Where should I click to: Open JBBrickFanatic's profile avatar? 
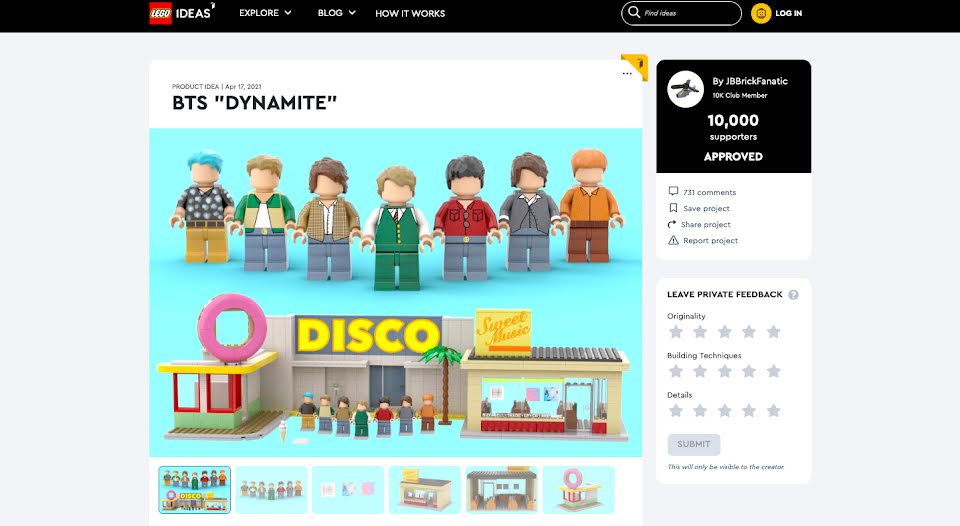(x=685, y=89)
